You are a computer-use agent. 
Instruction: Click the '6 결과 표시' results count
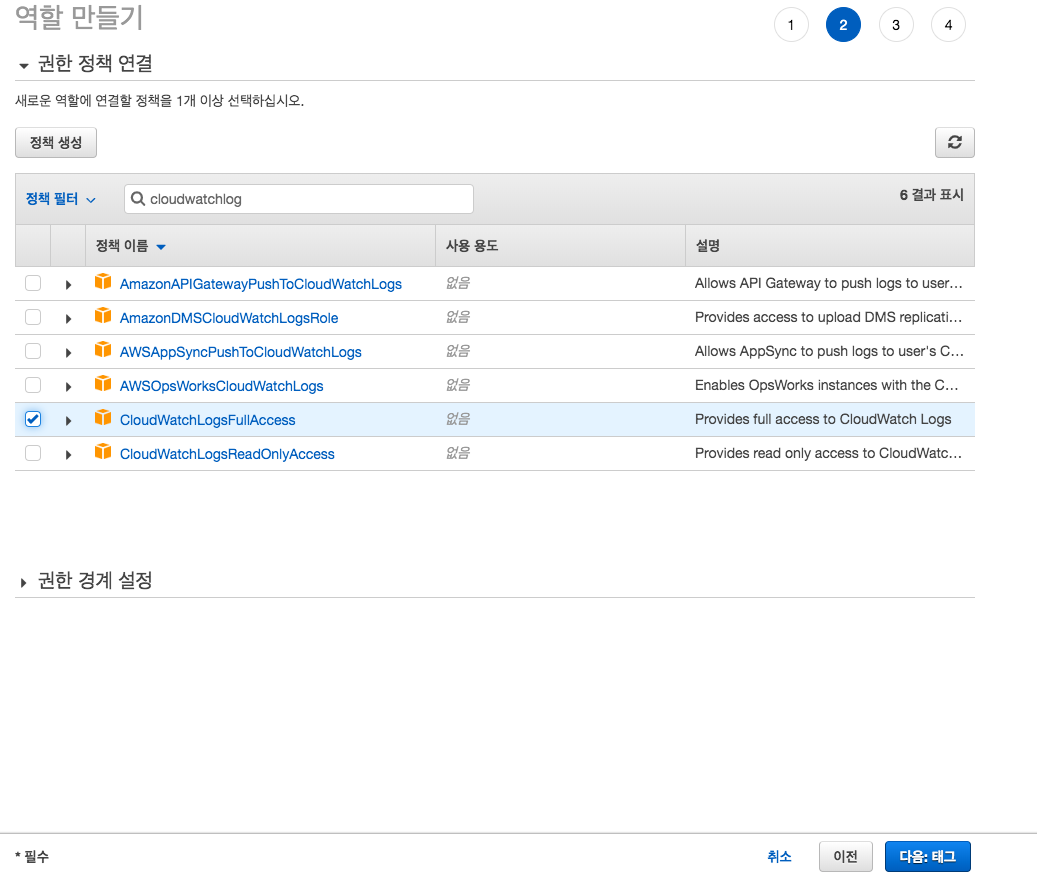[x=931, y=194]
